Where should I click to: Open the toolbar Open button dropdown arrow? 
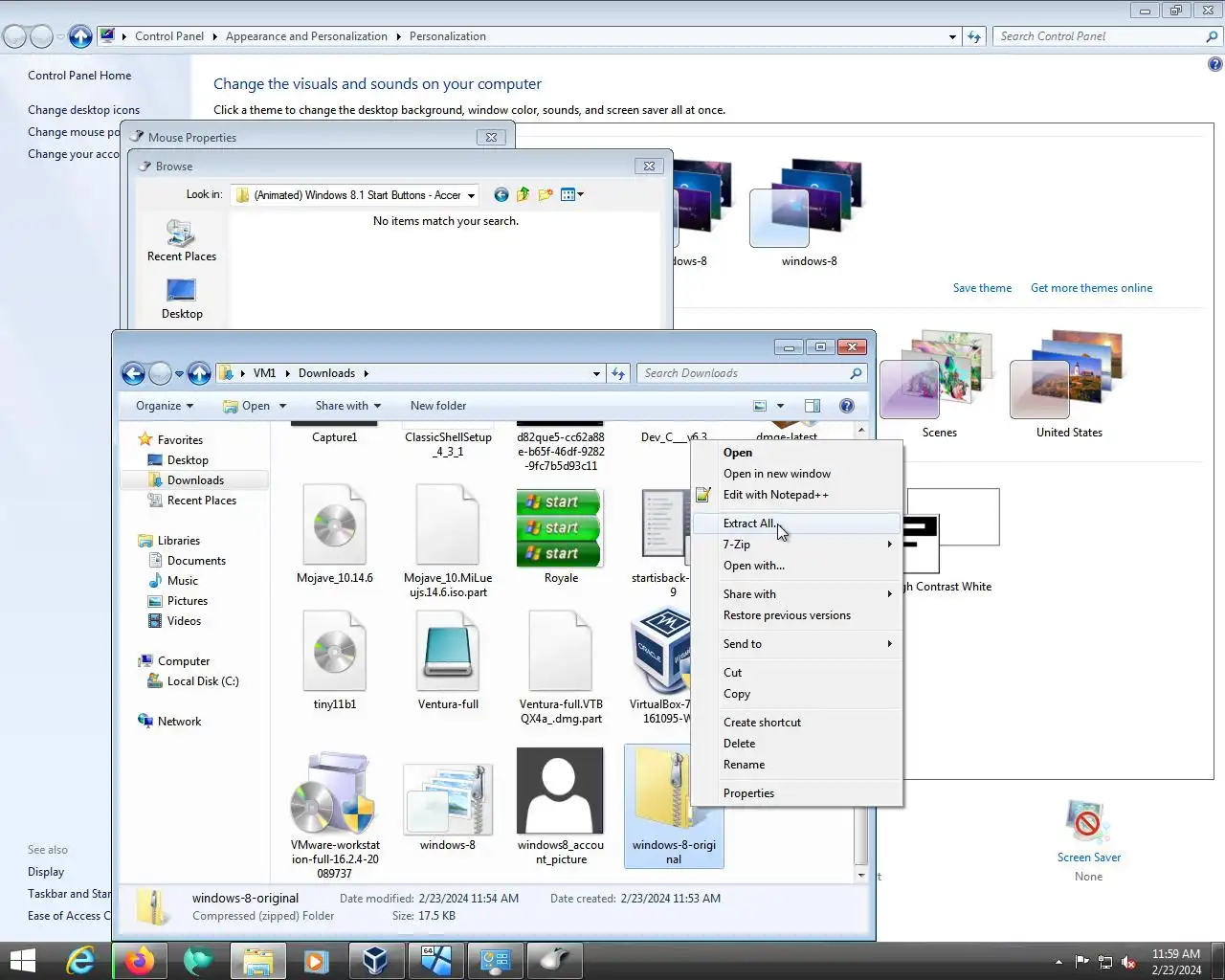point(282,406)
